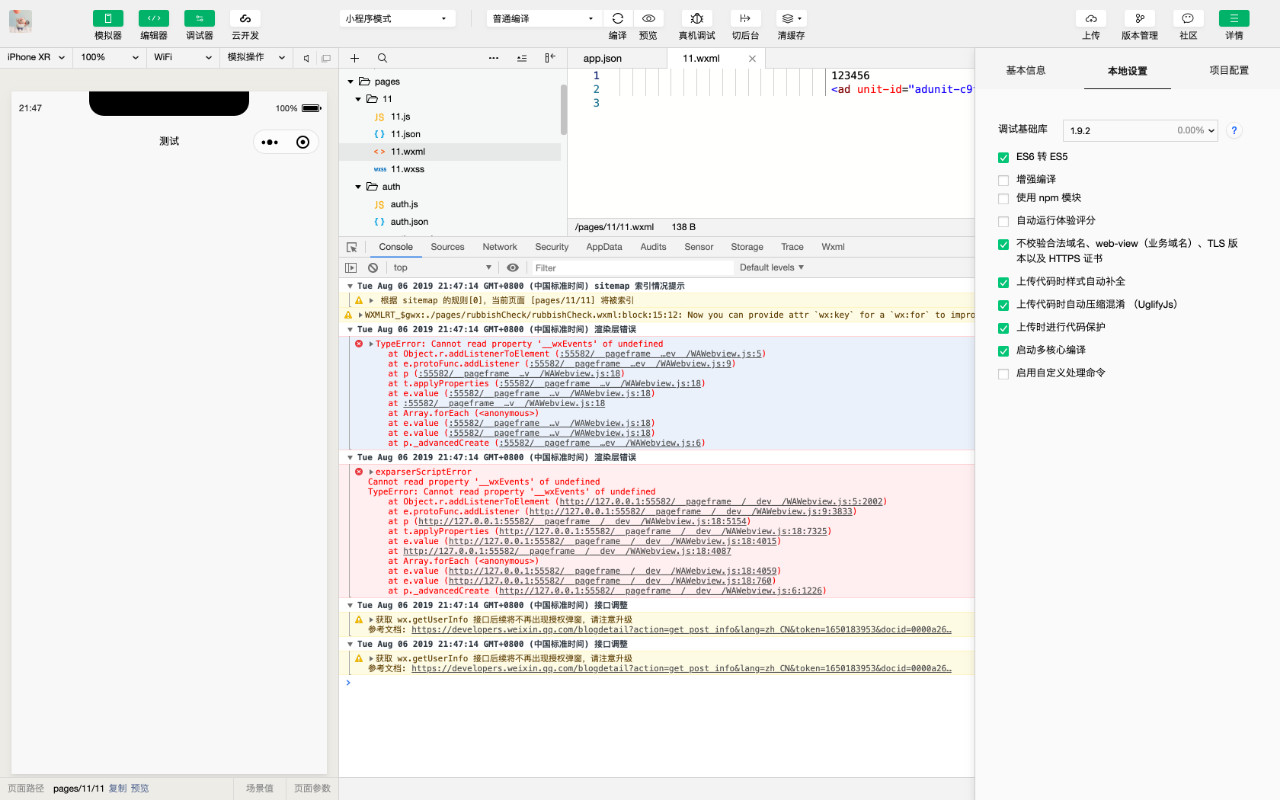The height and width of the screenshot is (800, 1280).
Task: Click the help question mark beside 调试基础库
Action: (x=1234, y=130)
